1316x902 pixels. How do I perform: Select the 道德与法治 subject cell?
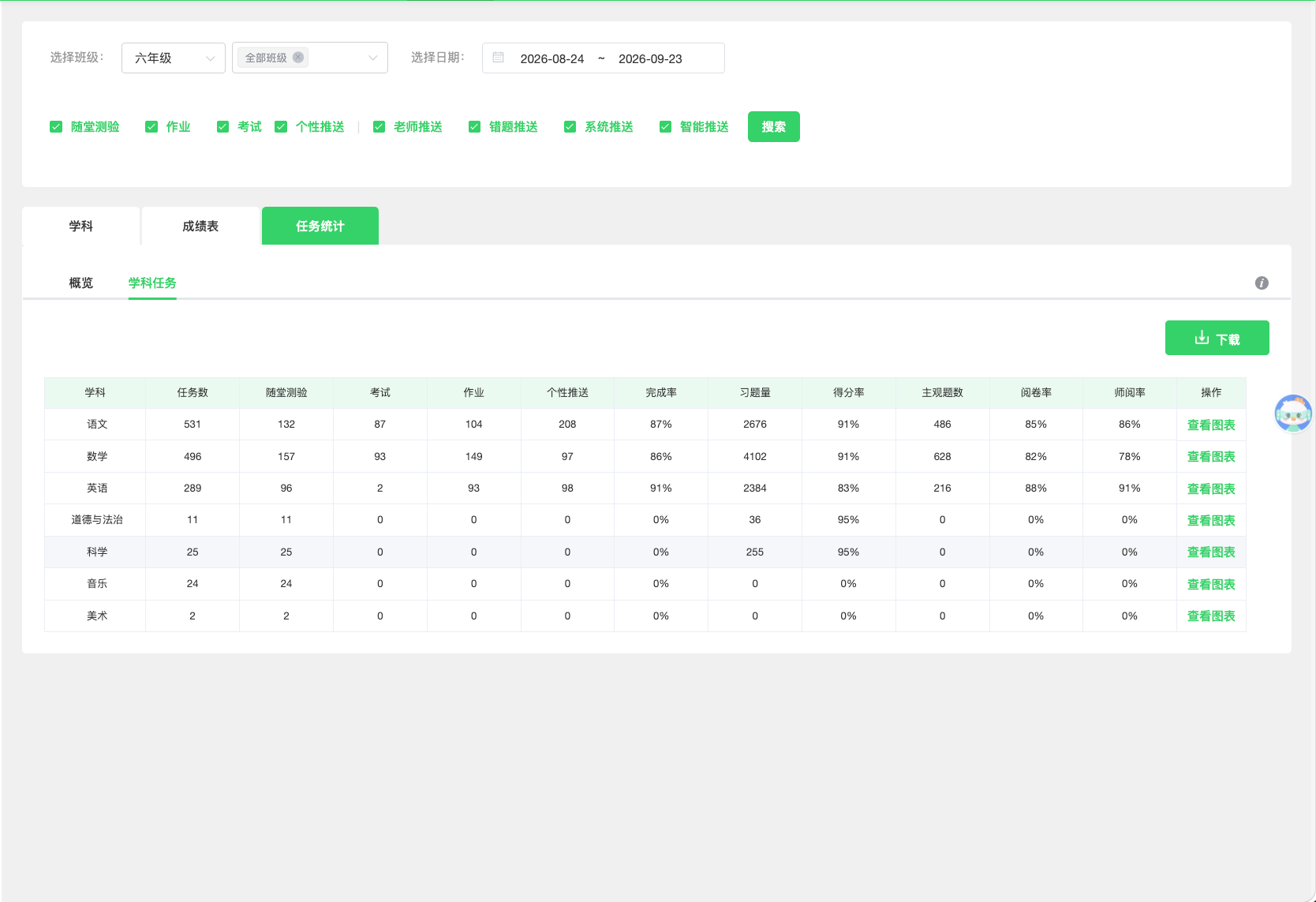(96, 520)
